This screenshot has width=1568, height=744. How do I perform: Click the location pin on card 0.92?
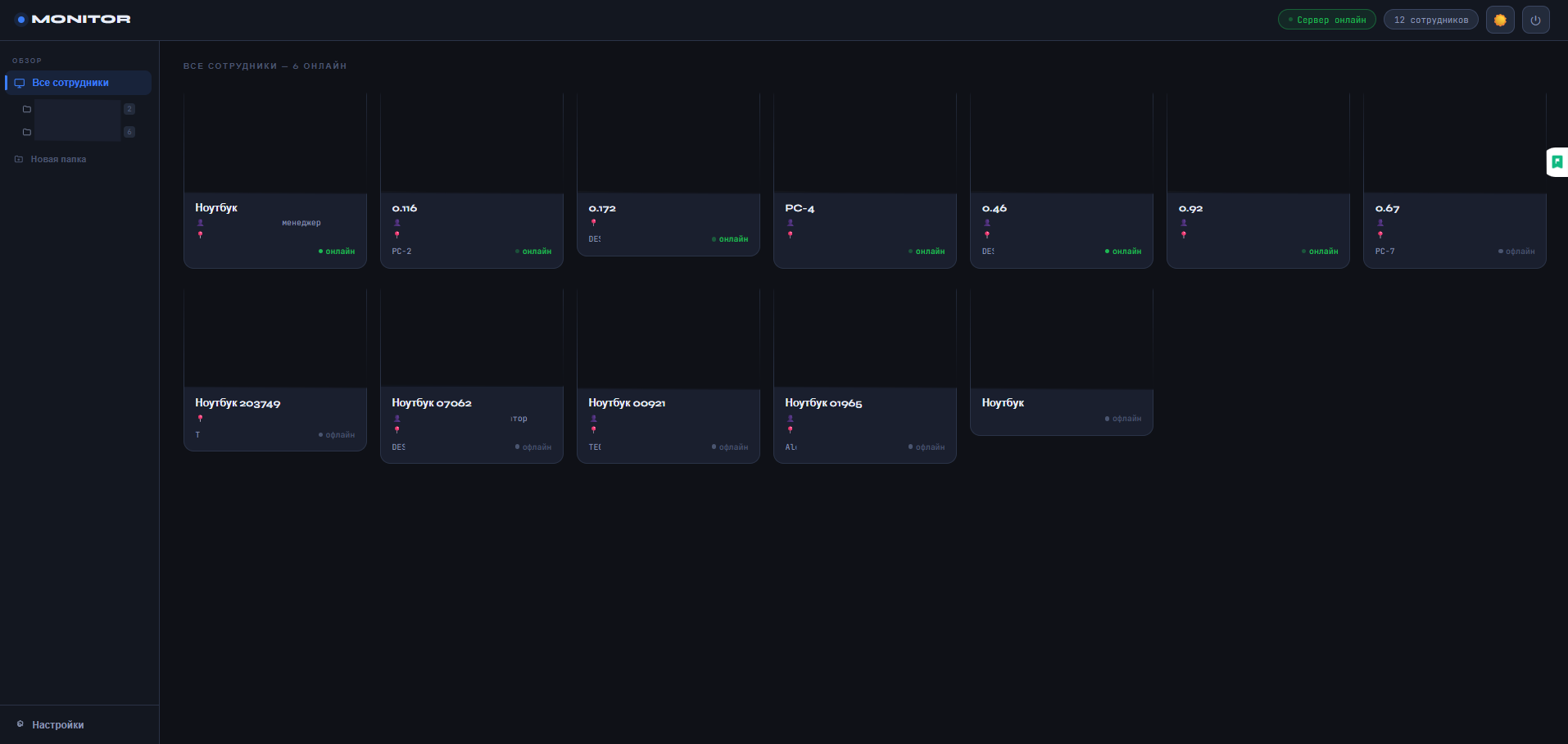(x=1184, y=235)
